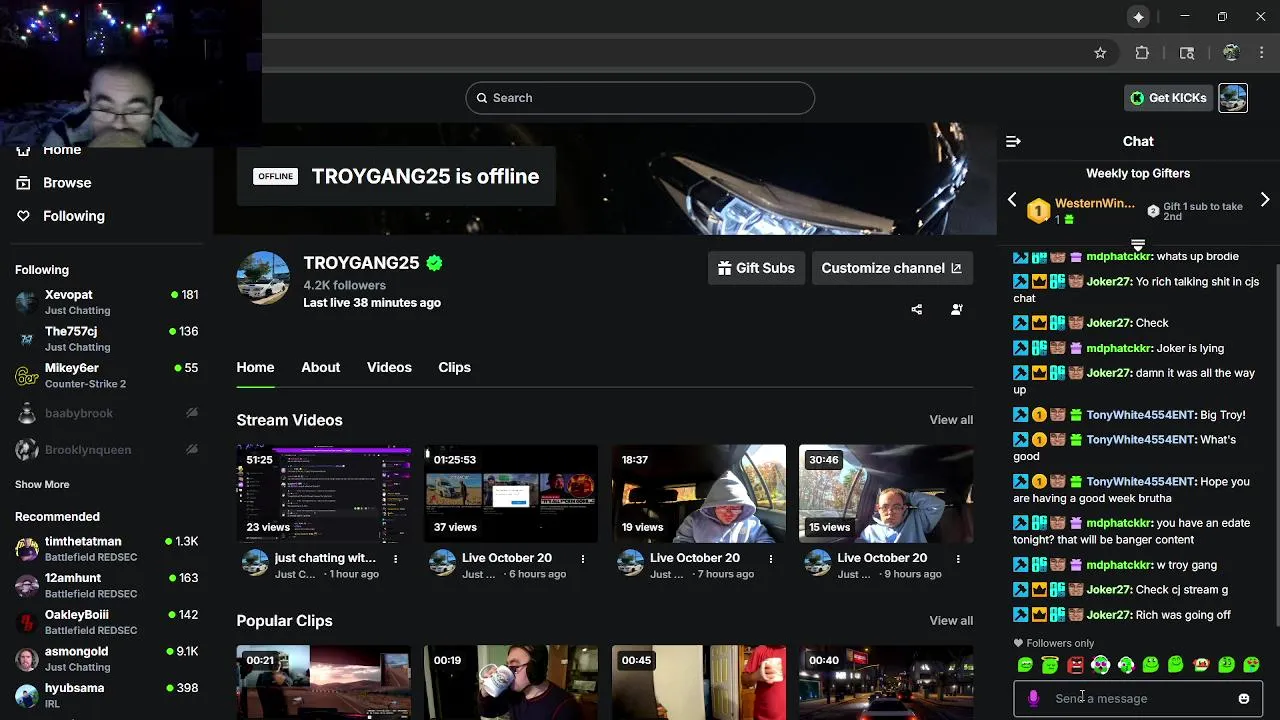This screenshot has width=1280, height=720.
Task: Click the Gemini sparkle icon in the title bar
Action: (1138, 17)
